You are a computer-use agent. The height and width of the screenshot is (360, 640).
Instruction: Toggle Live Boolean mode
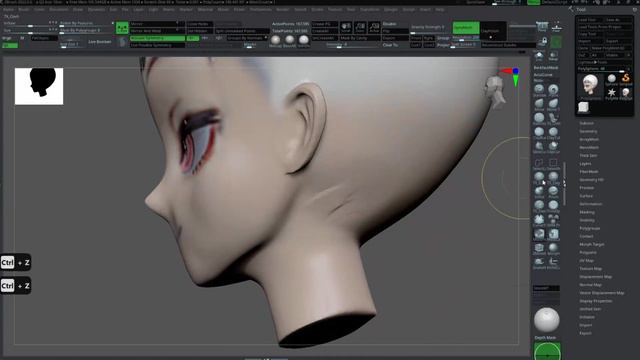pos(100,42)
